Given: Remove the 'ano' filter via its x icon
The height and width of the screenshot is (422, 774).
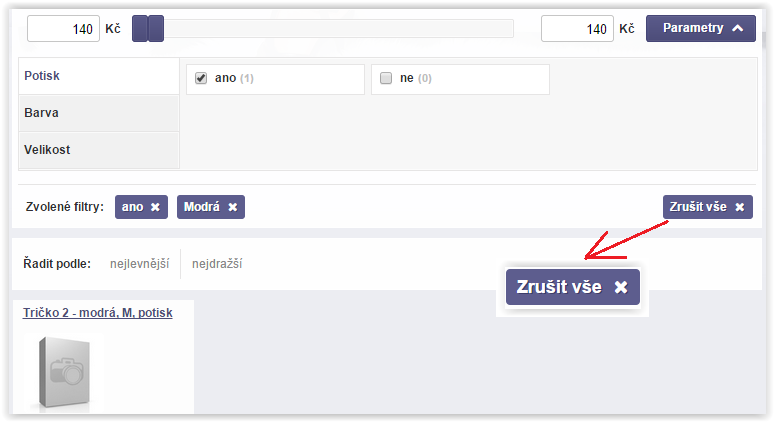Looking at the screenshot, I should click(x=155, y=207).
